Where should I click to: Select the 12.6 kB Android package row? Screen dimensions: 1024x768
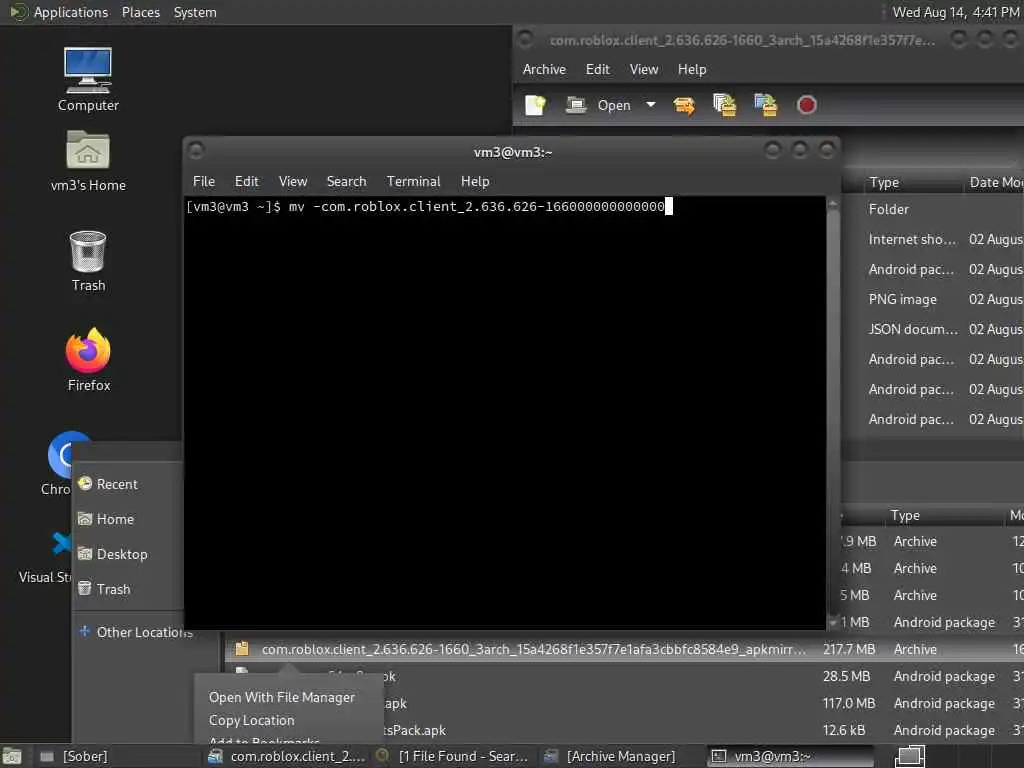click(624, 730)
